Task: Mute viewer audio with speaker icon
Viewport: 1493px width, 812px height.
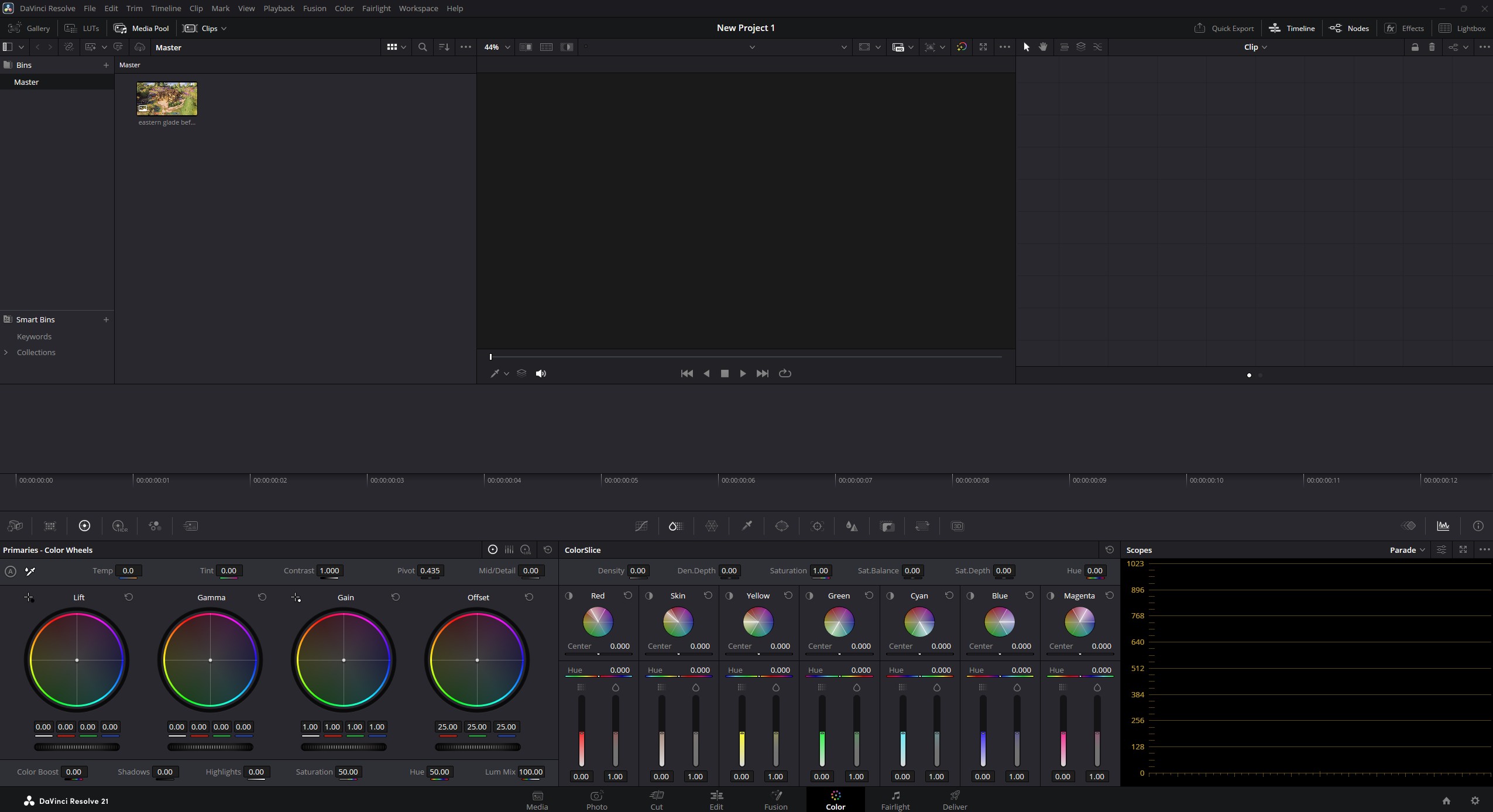Action: (x=541, y=373)
